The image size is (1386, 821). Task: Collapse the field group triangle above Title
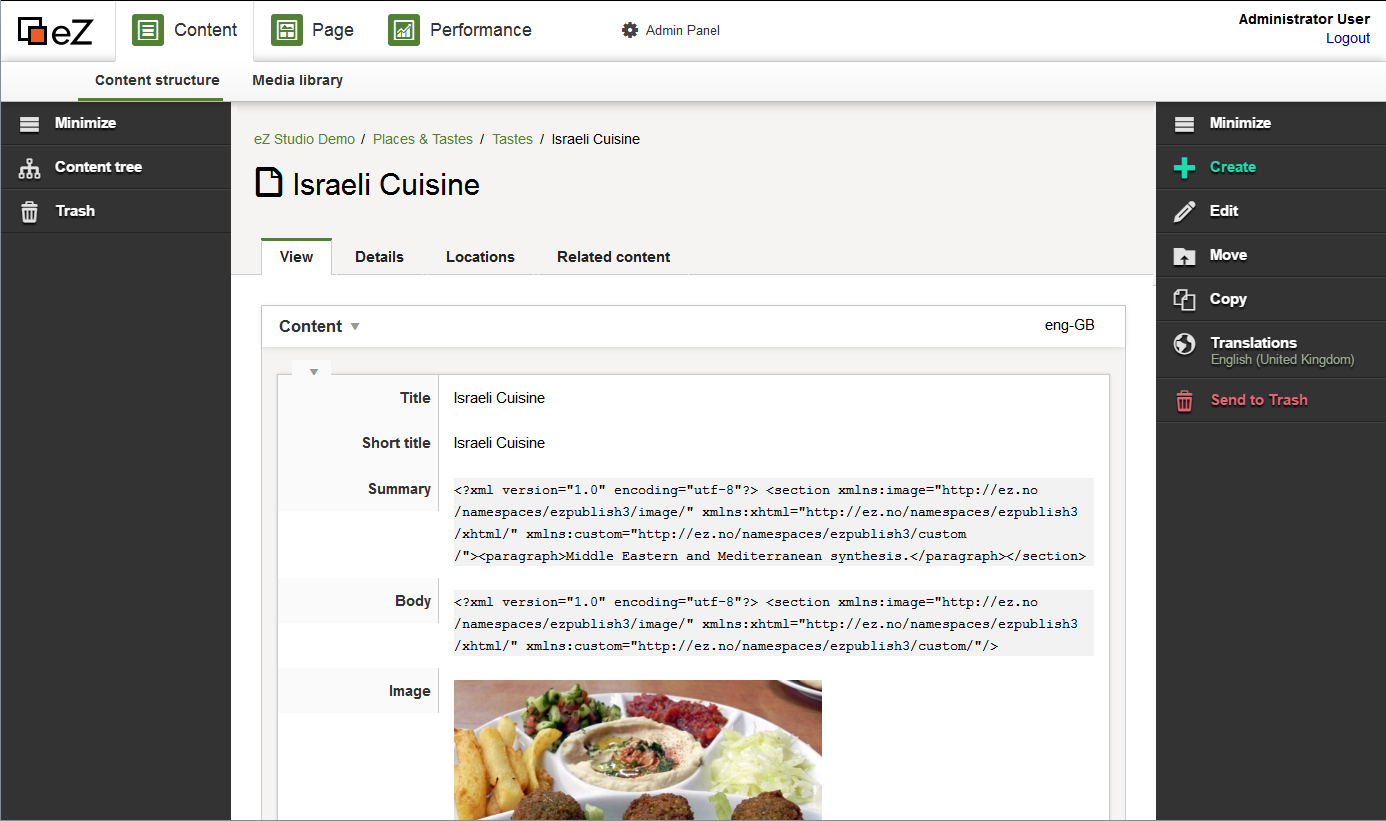tap(313, 372)
